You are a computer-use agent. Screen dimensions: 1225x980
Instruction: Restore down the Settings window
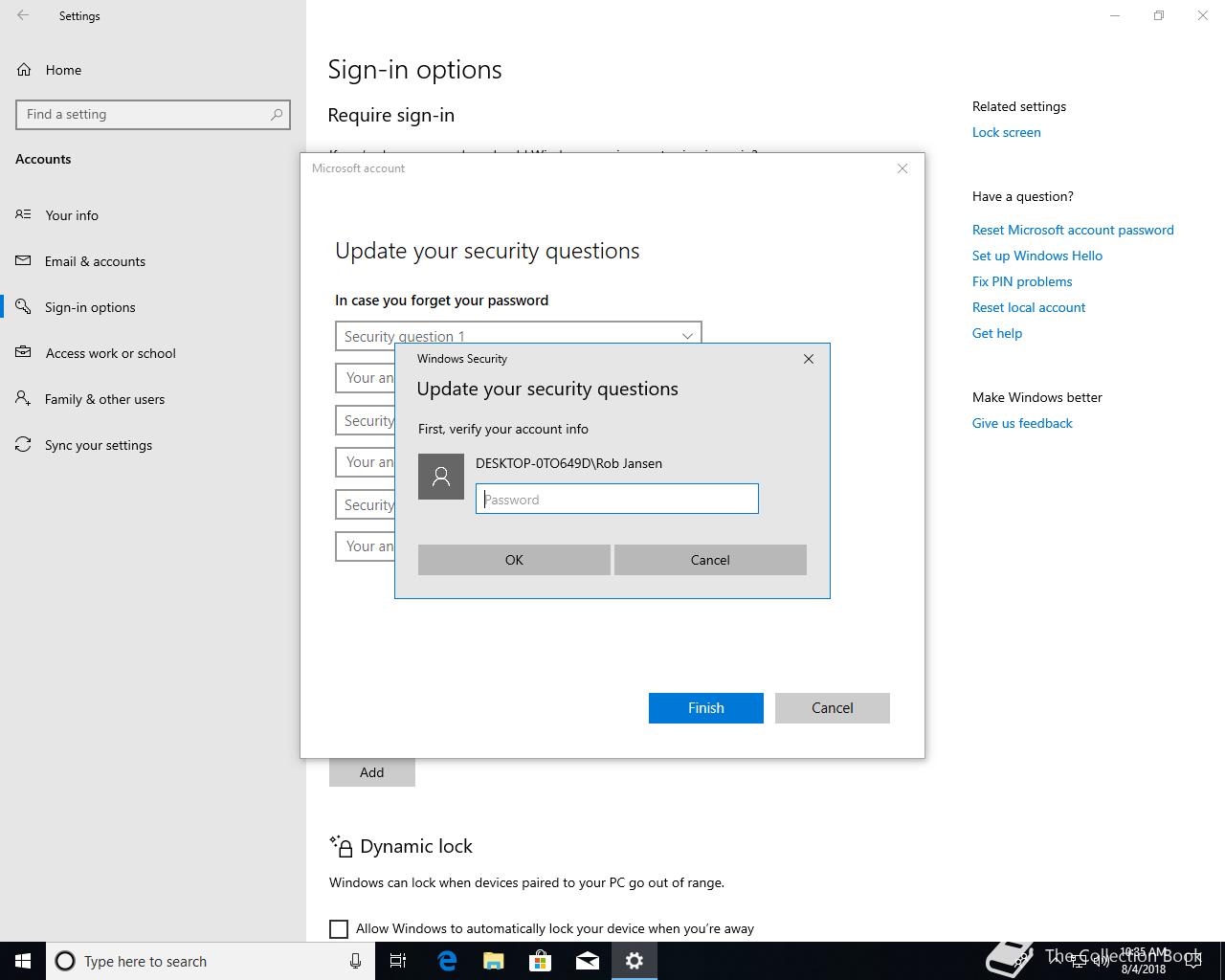(1159, 15)
